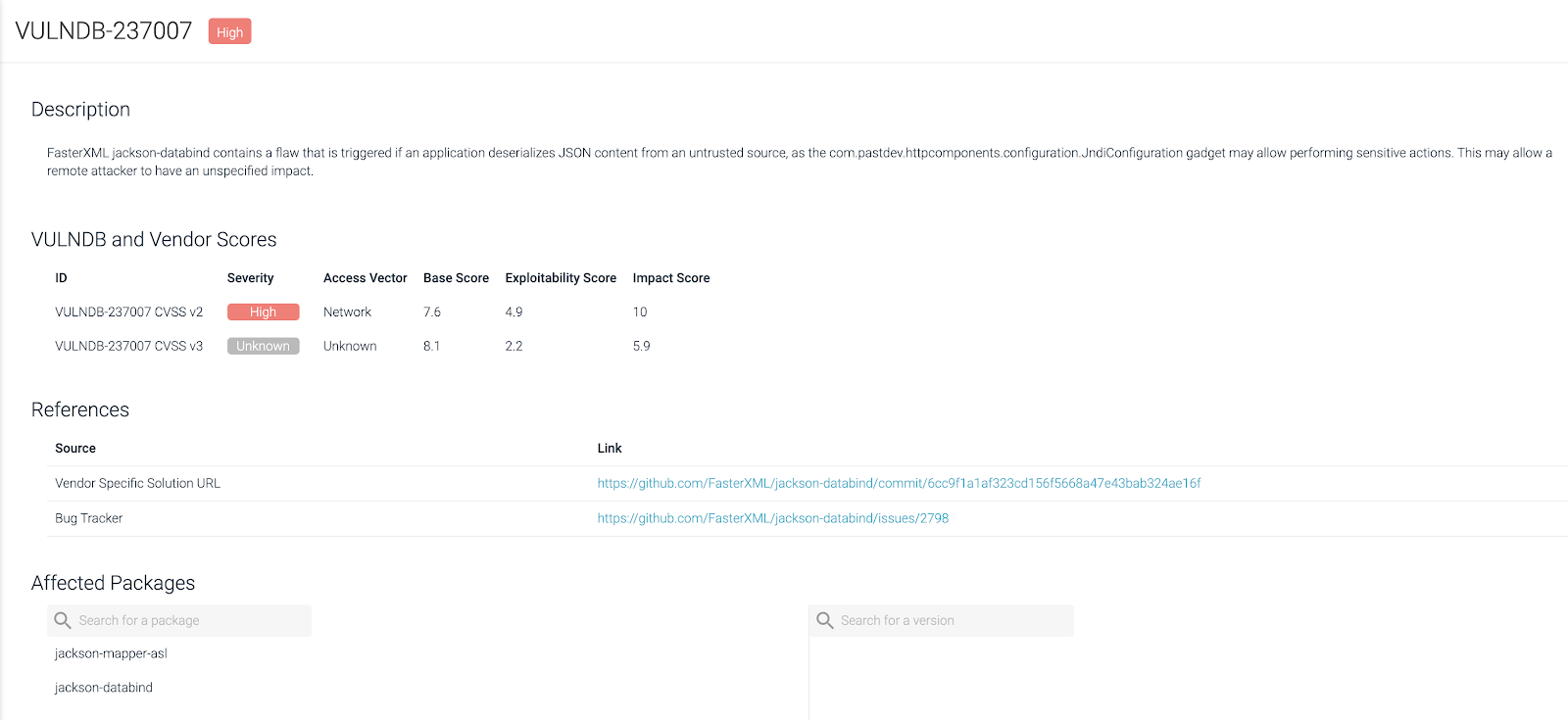This screenshot has height=720, width=1568.
Task: Open the jackson-databind issues/2798 link
Action: [773, 518]
